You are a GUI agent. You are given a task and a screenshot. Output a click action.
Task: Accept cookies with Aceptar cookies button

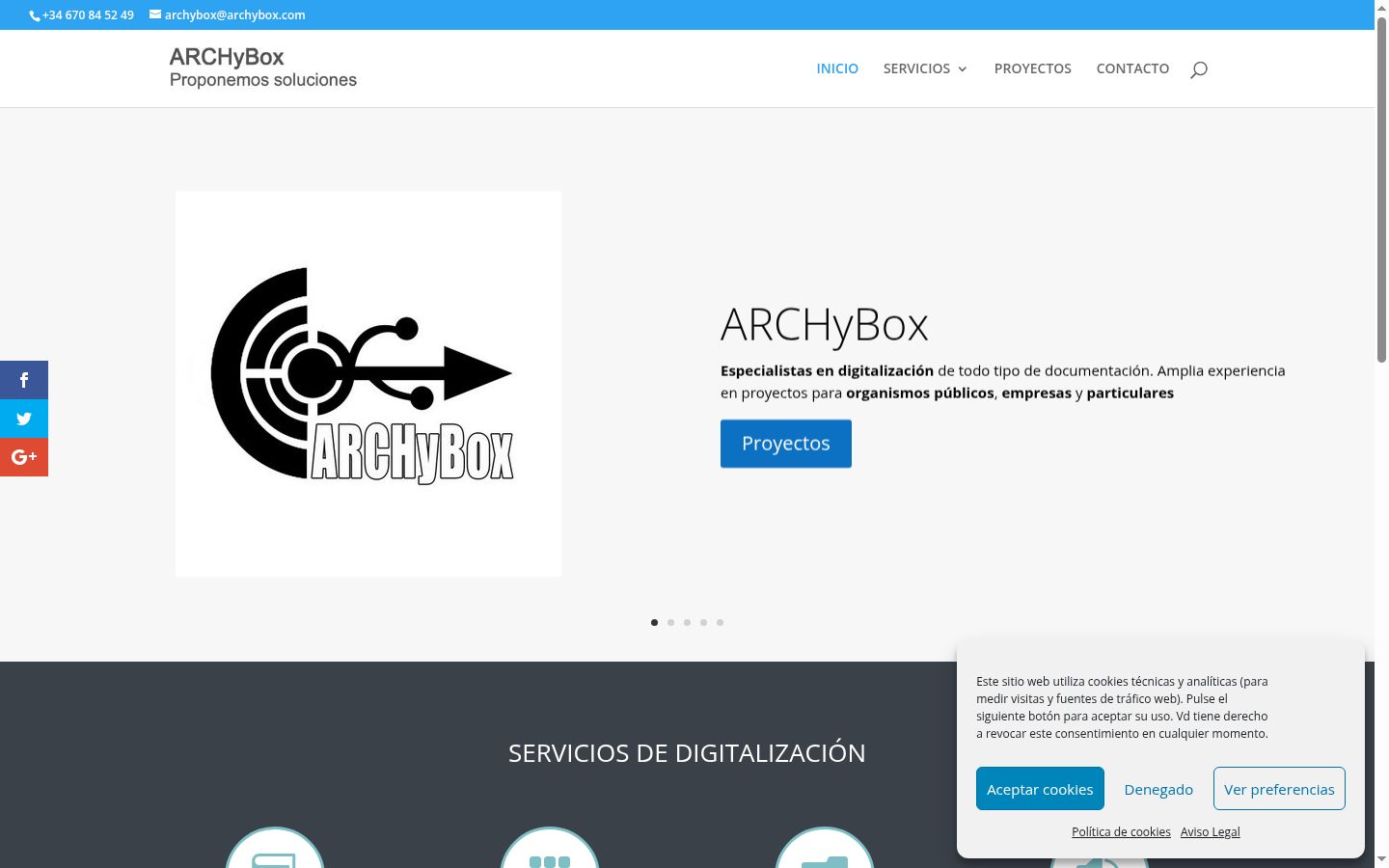pos(1040,789)
